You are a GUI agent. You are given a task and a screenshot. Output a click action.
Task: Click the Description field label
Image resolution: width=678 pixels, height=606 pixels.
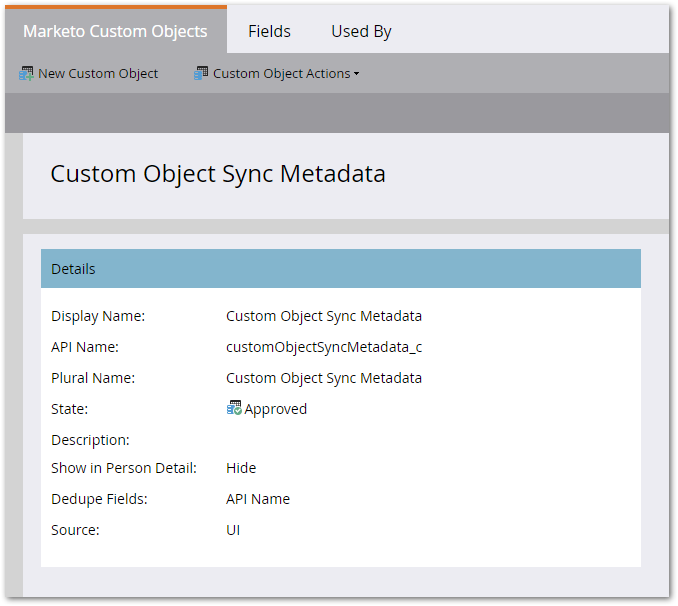pos(90,440)
